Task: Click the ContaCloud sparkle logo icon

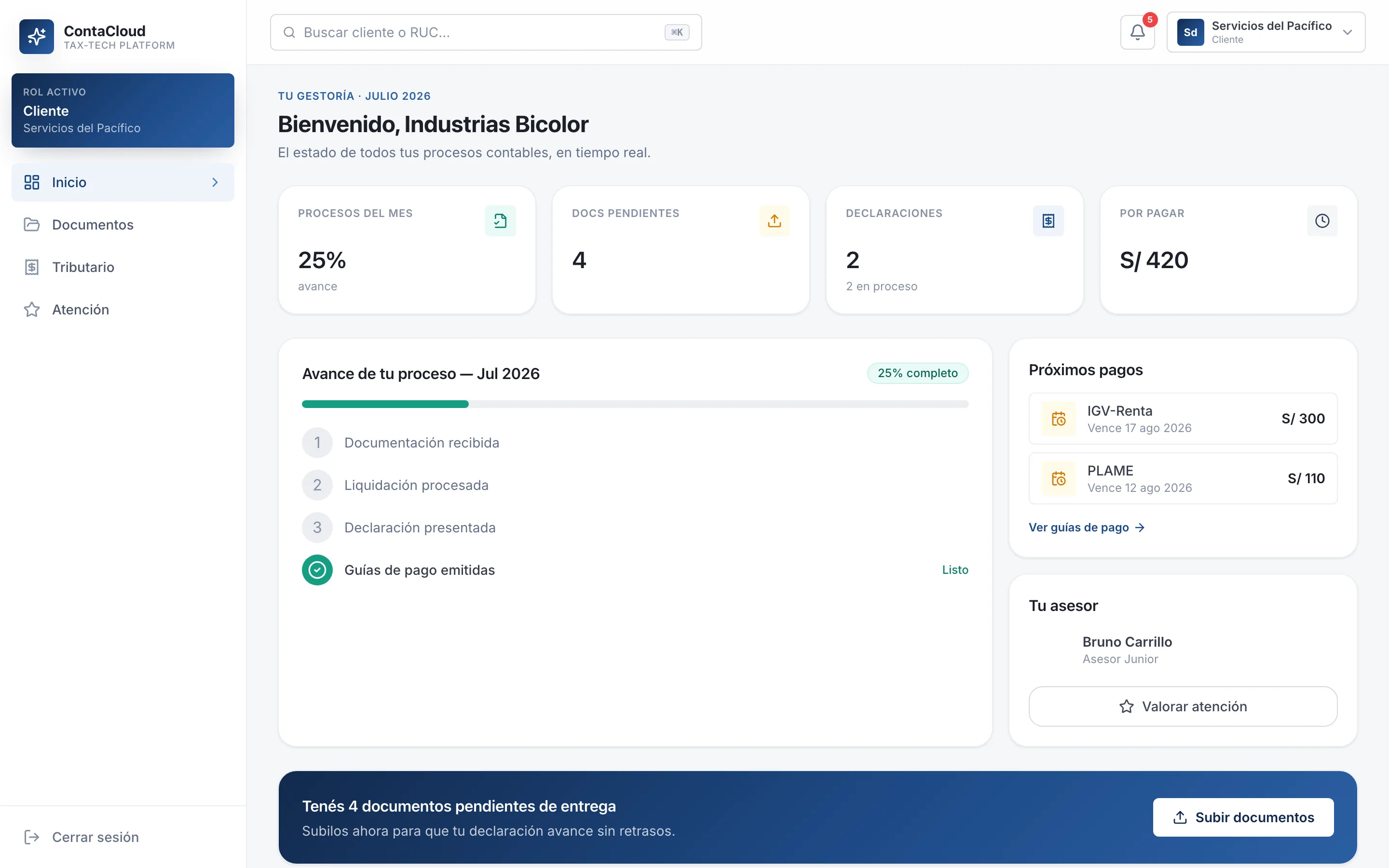Action: (36, 37)
